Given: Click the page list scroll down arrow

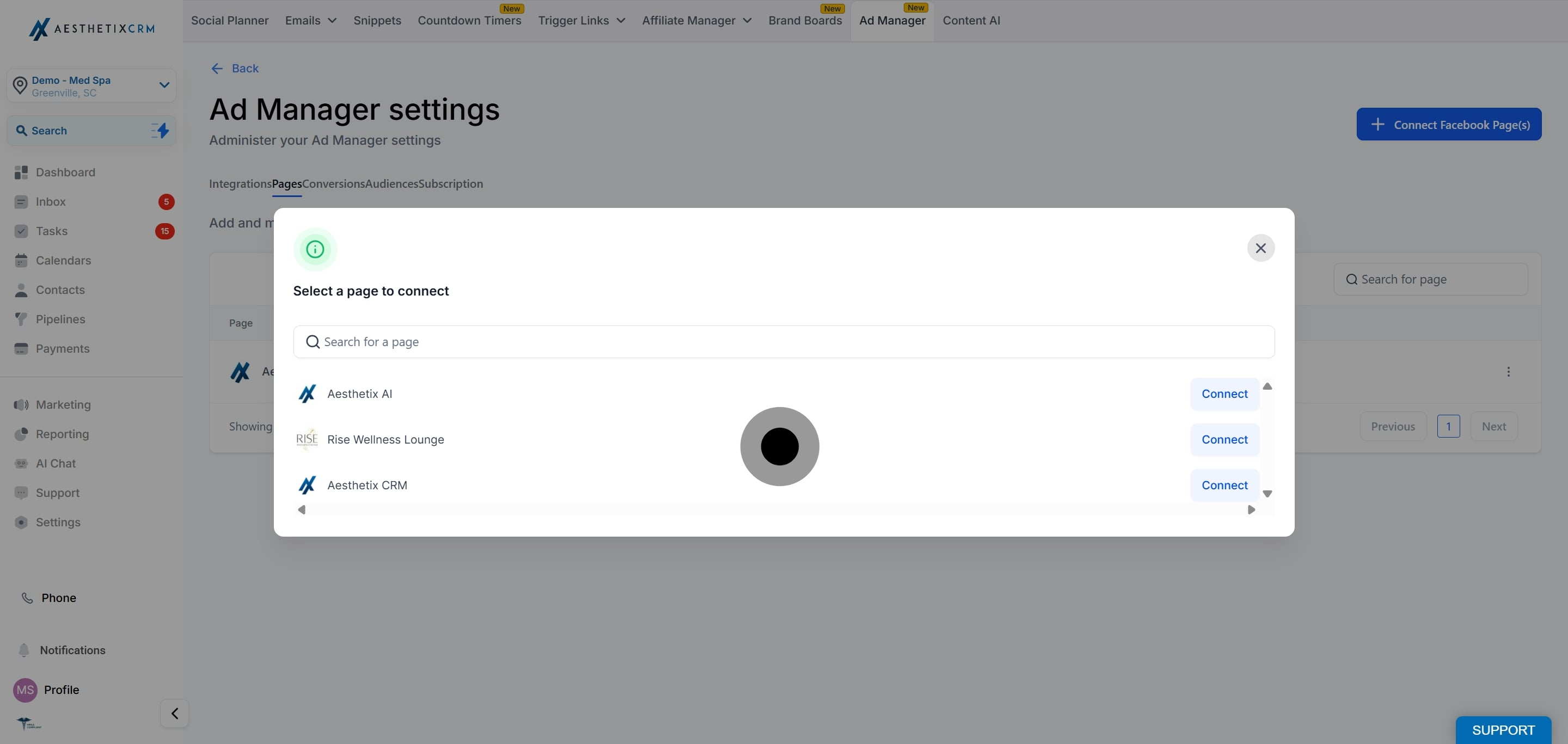Looking at the screenshot, I should [1267, 494].
